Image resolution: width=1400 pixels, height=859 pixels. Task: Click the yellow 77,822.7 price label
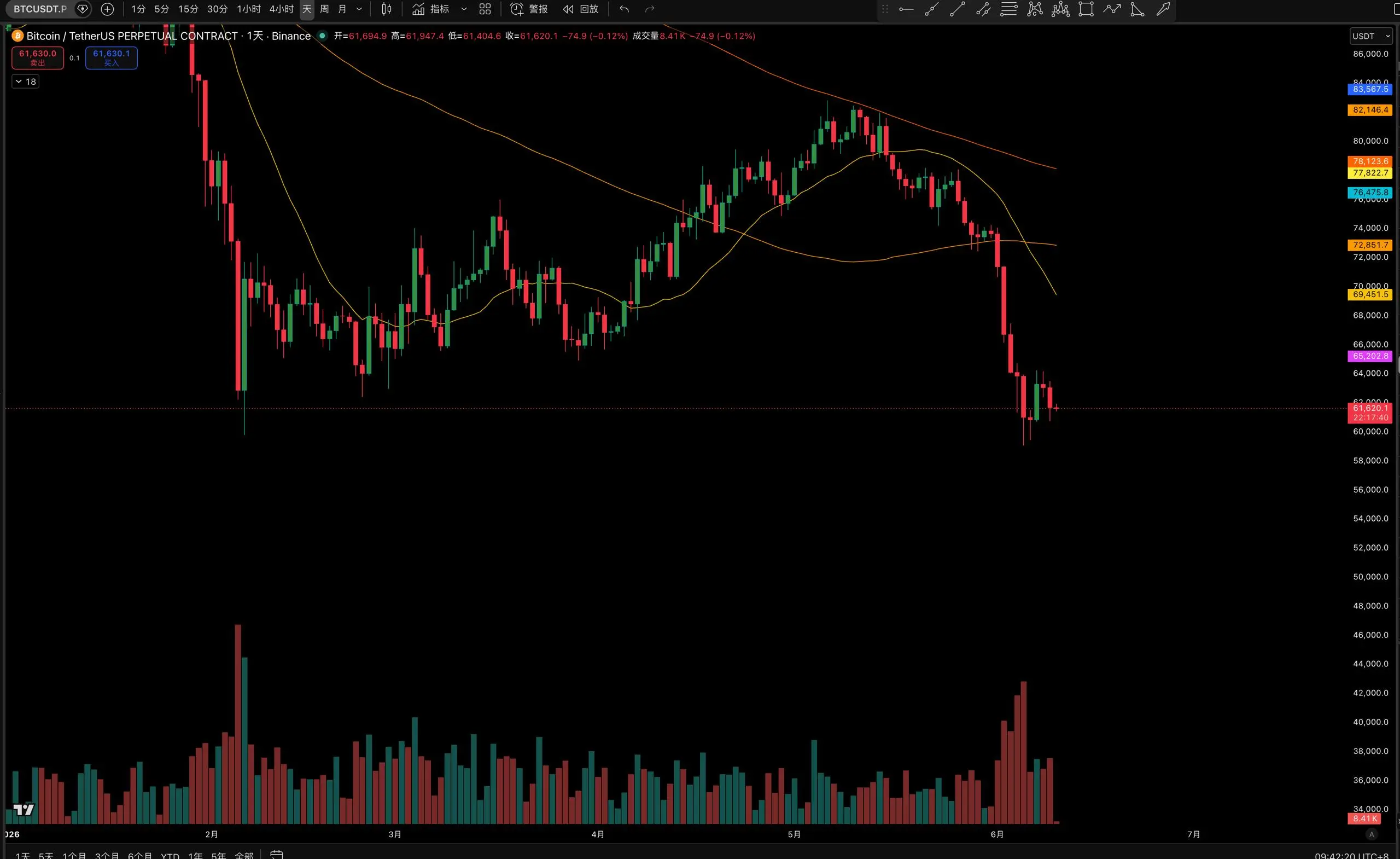(1370, 173)
